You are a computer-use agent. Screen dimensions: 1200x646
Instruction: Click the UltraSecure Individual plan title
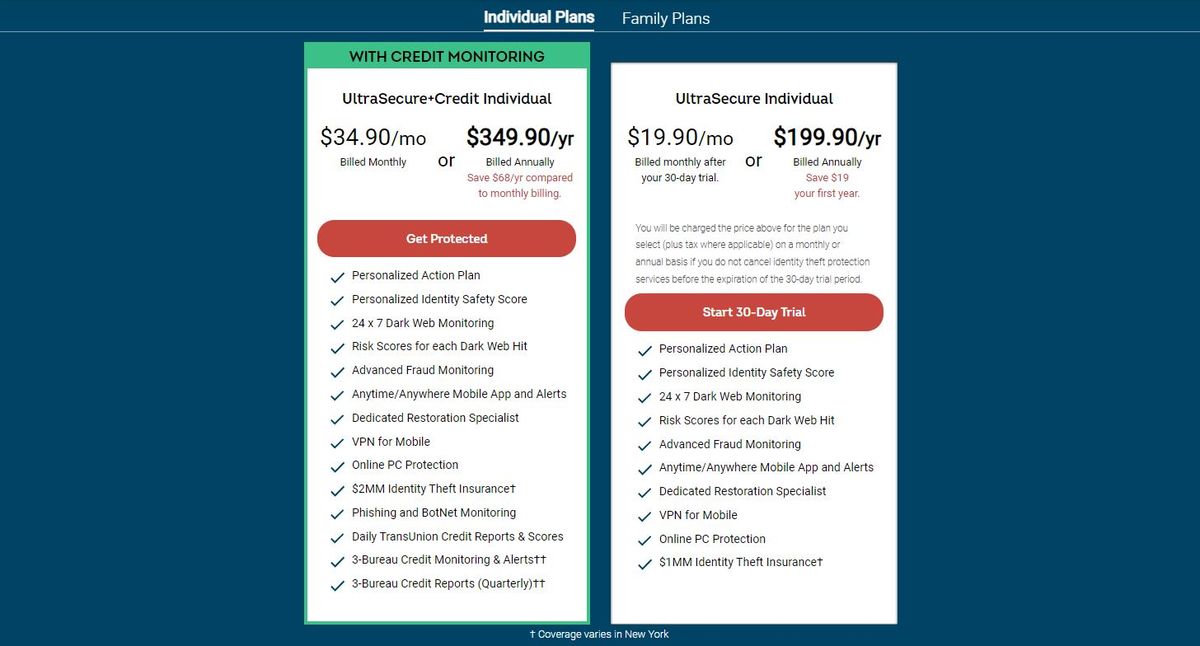click(x=754, y=99)
